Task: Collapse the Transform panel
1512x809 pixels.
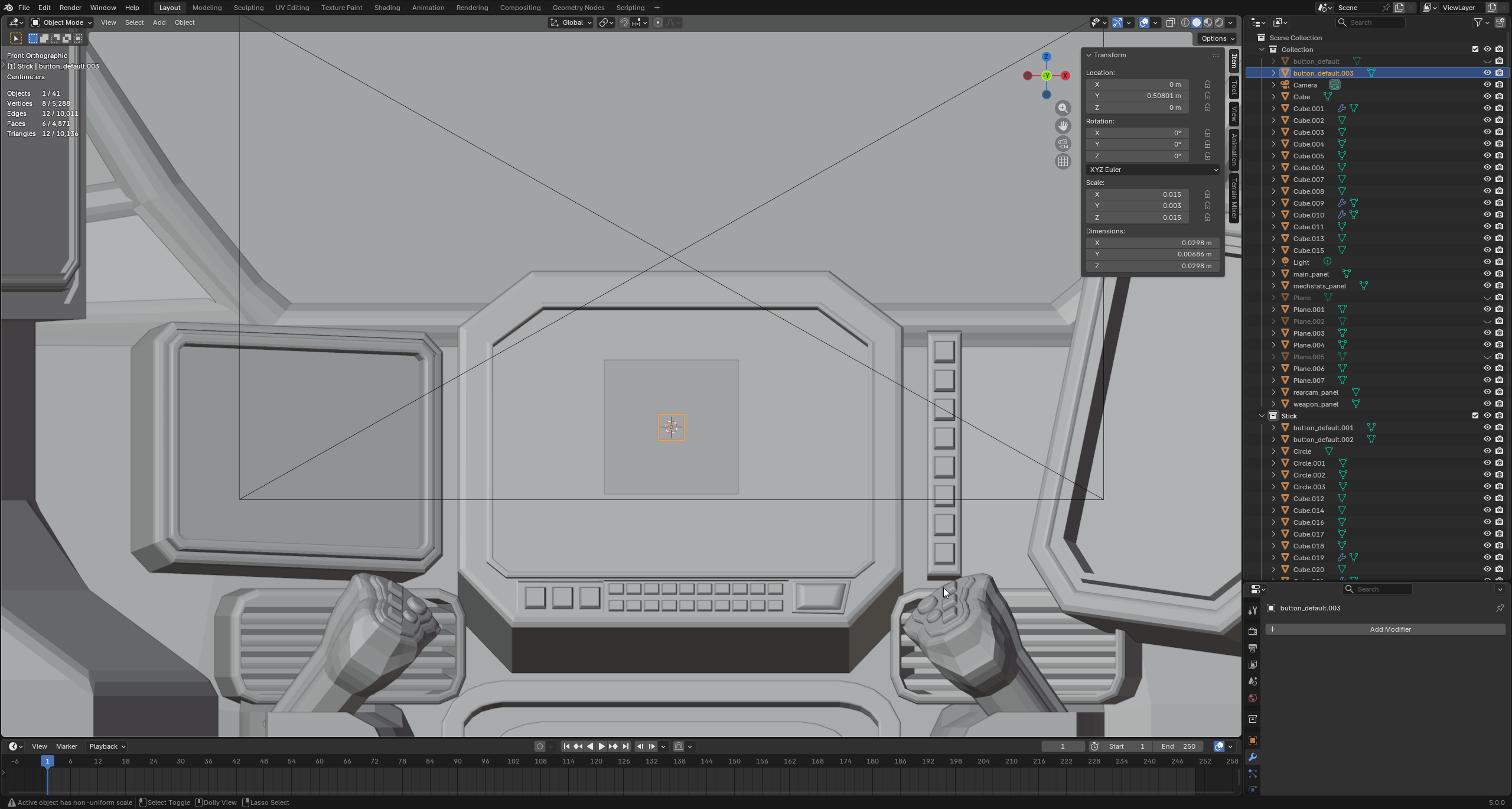Action: 1089,55
